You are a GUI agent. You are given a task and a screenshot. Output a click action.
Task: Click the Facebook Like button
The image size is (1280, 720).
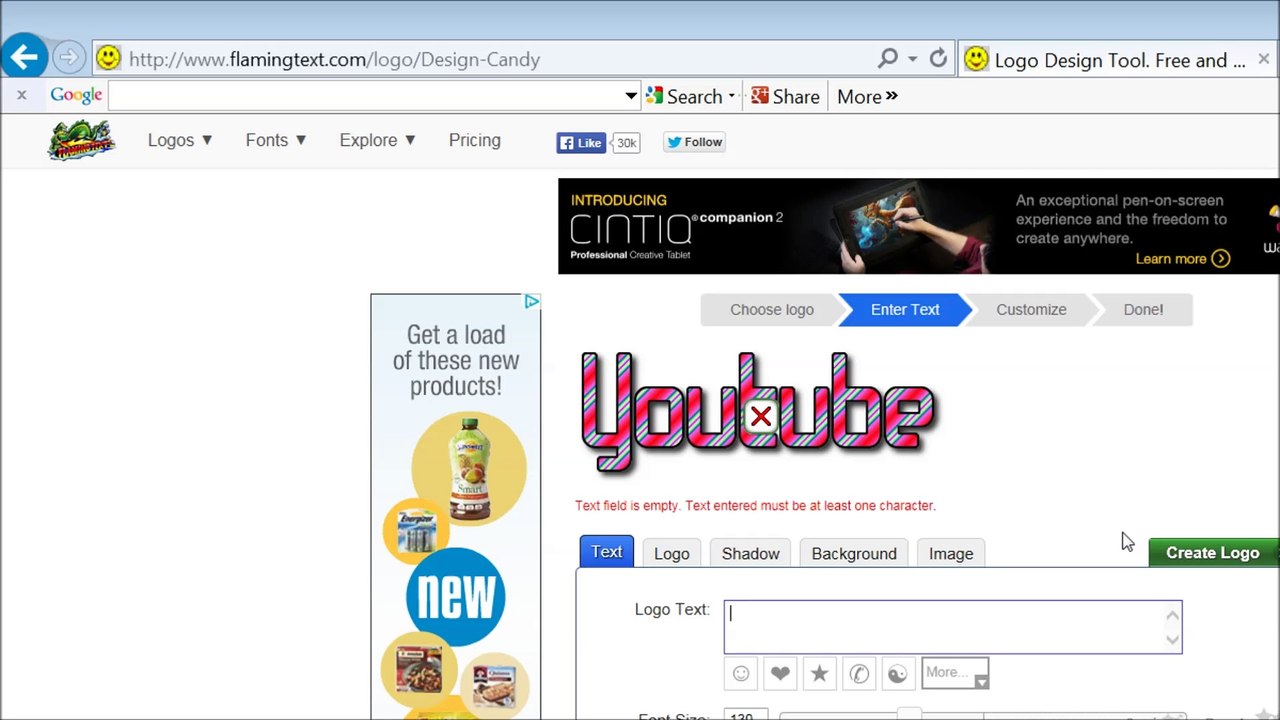(582, 143)
